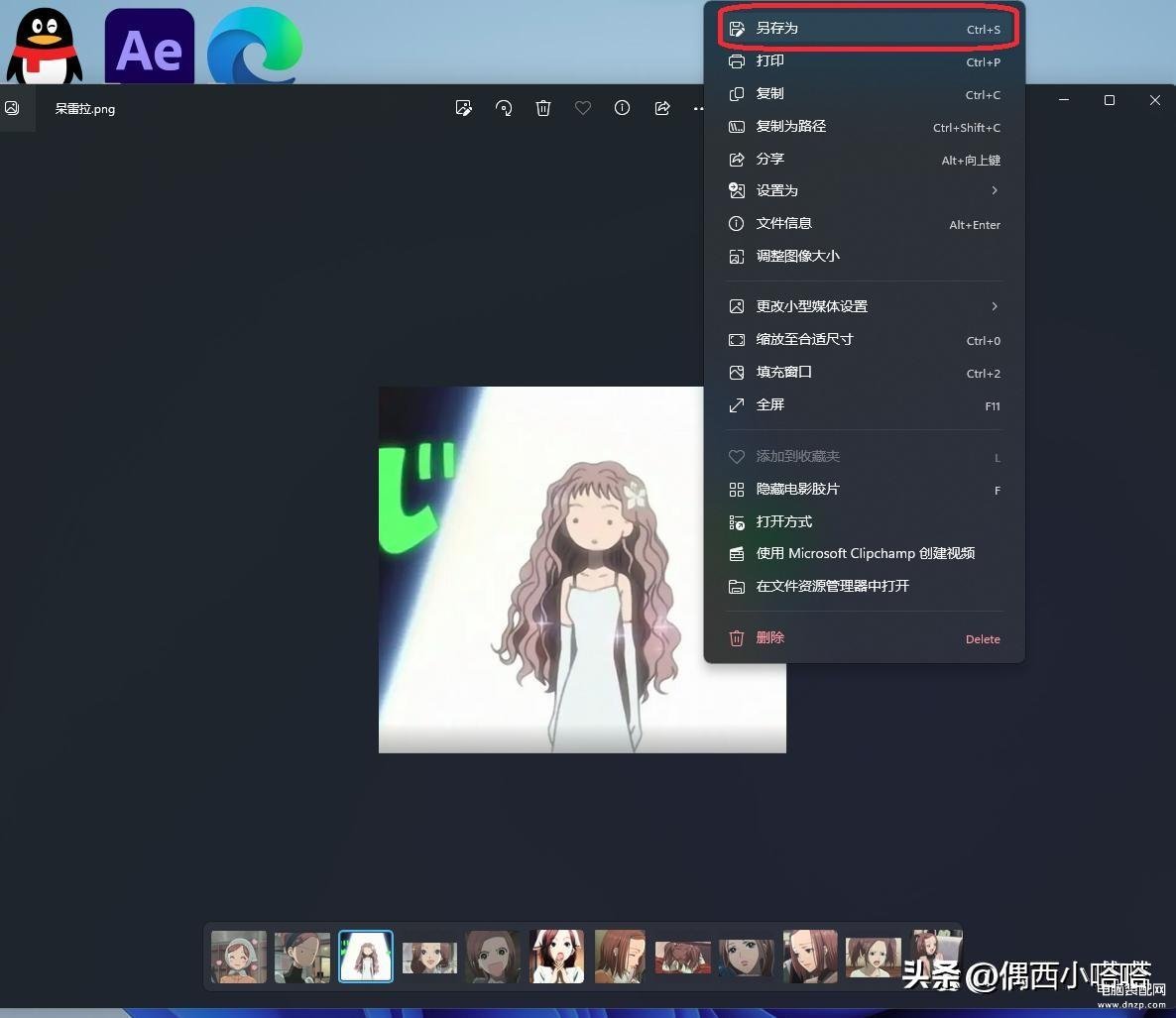The height and width of the screenshot is (1018, 1176).
Task: Click the open-with icon beside 打开方式
Action: (x=737, y=522)
